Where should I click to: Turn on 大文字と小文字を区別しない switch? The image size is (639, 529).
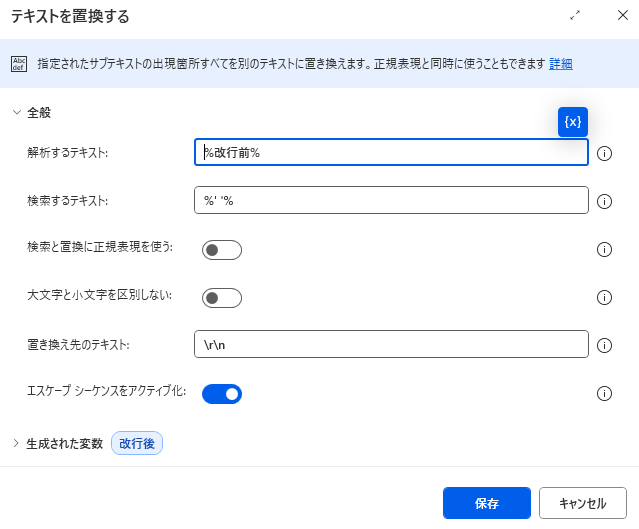point(221,297)
